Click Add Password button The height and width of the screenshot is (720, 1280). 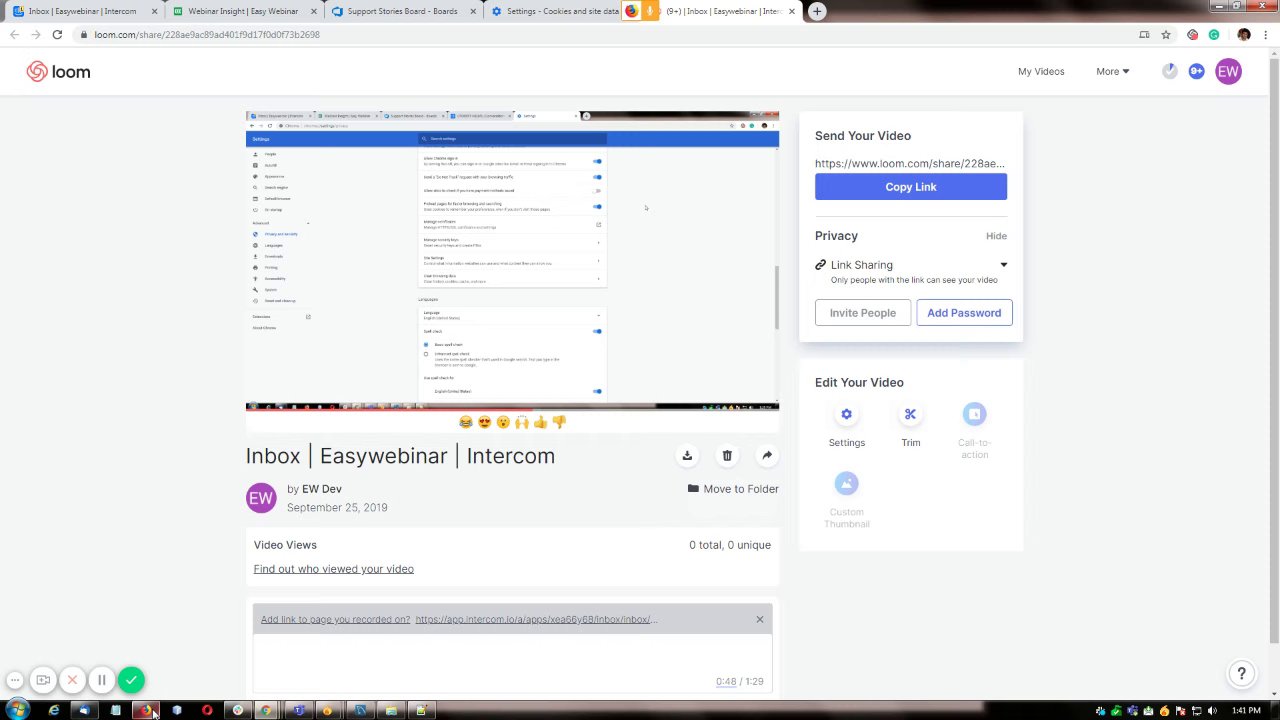coord(964,313)
